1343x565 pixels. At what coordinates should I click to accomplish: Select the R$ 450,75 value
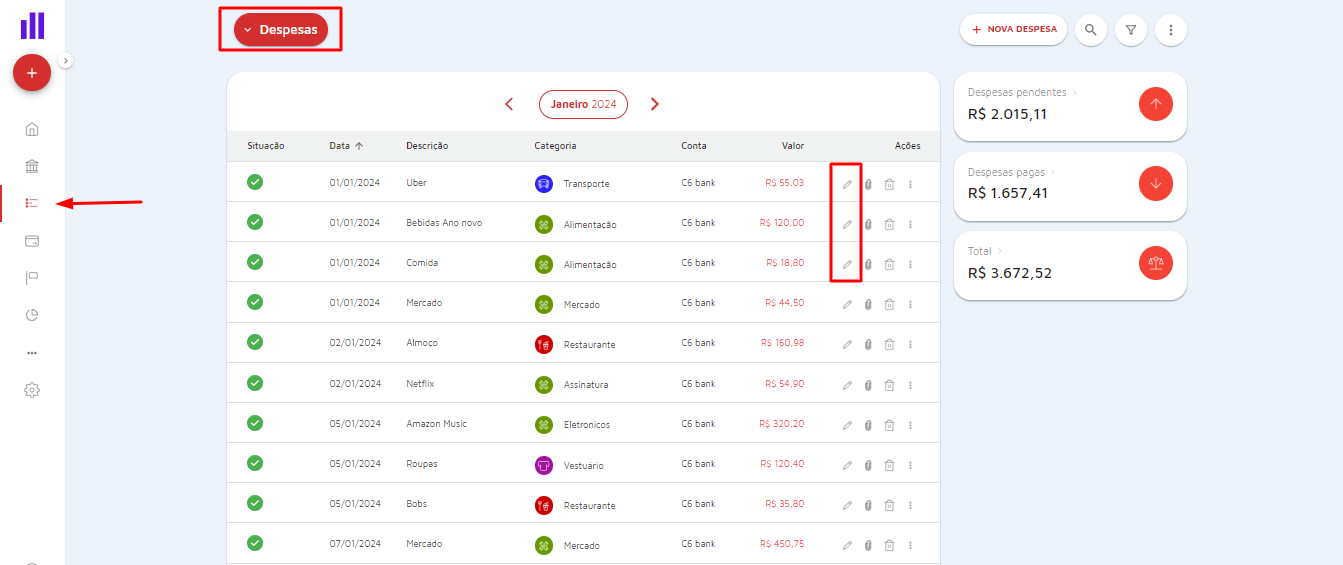click(782, 544)
